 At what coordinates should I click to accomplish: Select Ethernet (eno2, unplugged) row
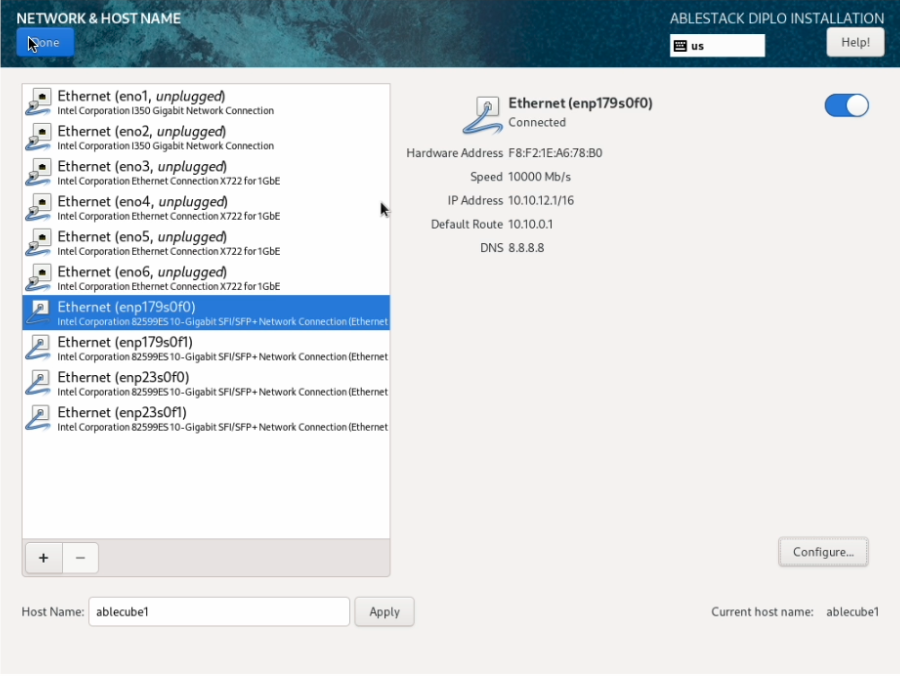tap(206, 137)
